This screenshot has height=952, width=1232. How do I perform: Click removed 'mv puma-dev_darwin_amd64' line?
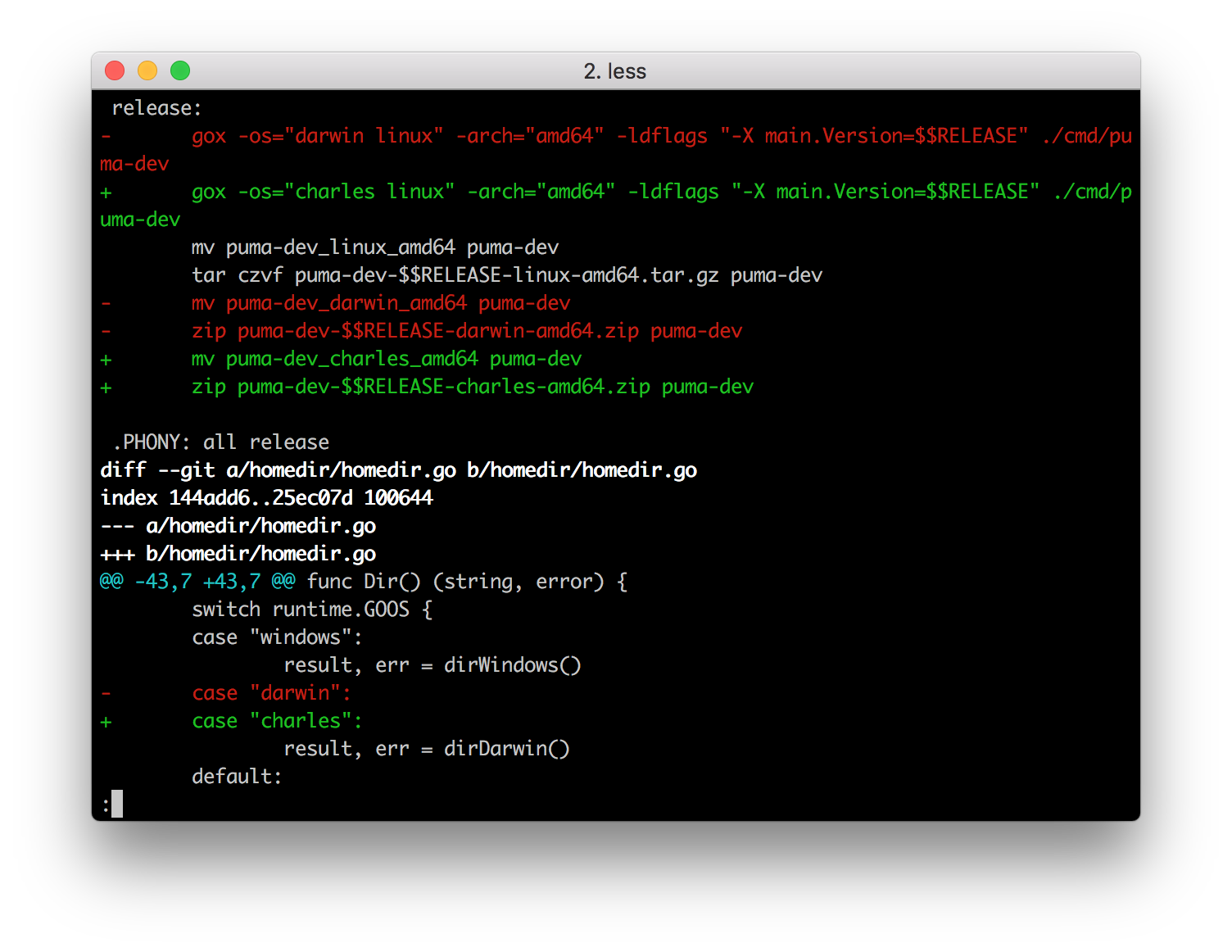coord(380,303)
